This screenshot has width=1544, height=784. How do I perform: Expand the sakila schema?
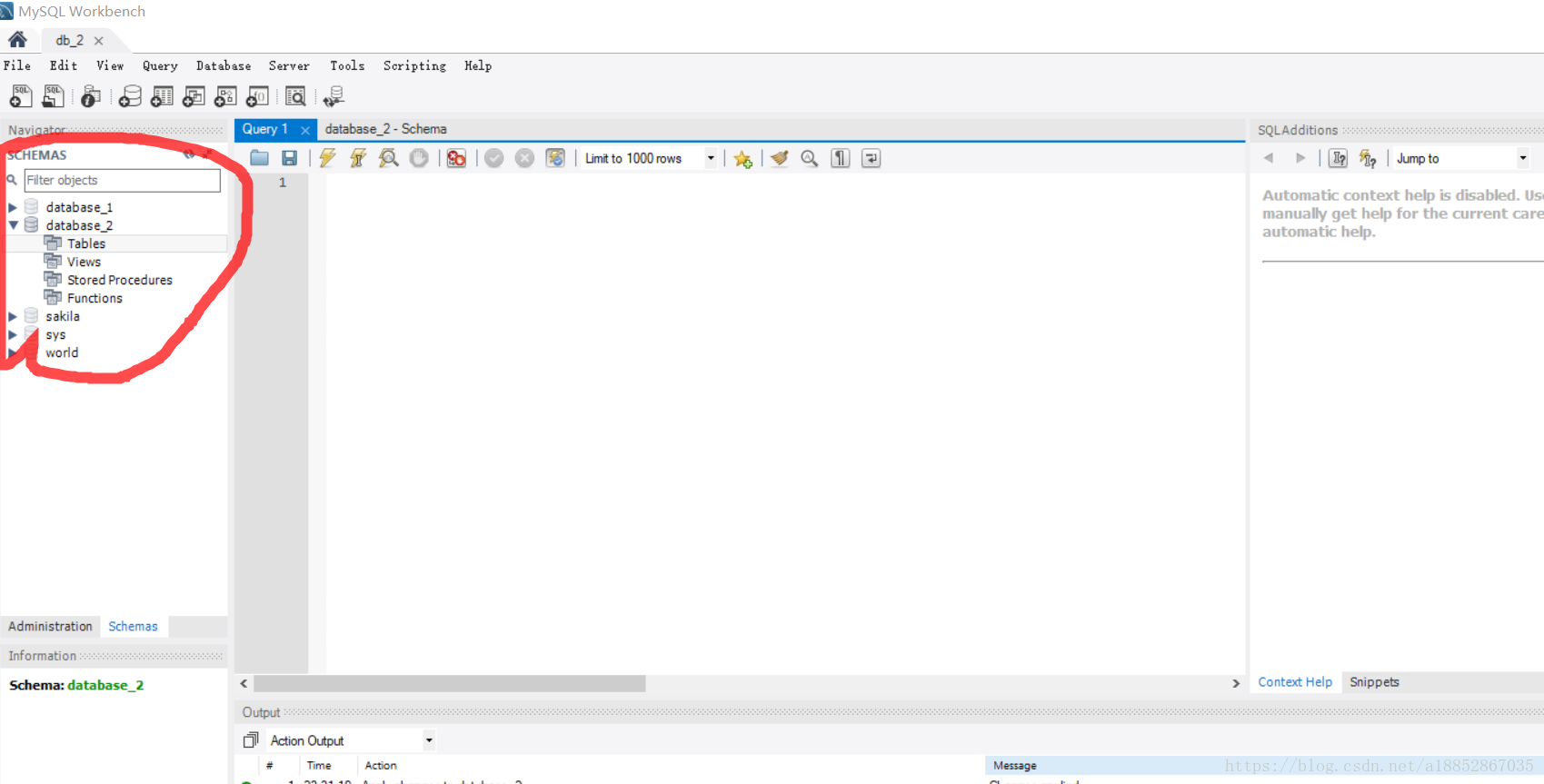pyautogui.click(x=13, y=316)
